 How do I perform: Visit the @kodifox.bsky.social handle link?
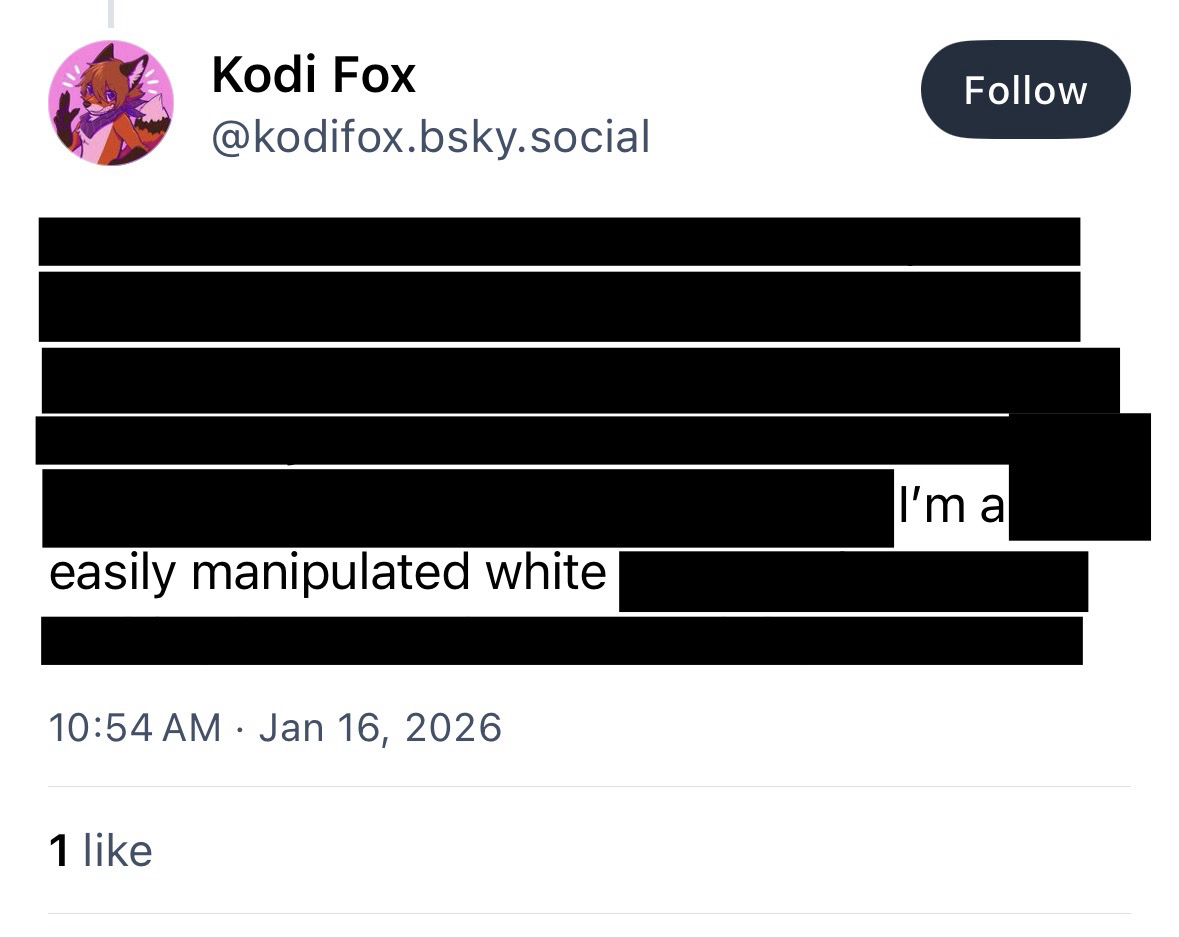(430, 136)
